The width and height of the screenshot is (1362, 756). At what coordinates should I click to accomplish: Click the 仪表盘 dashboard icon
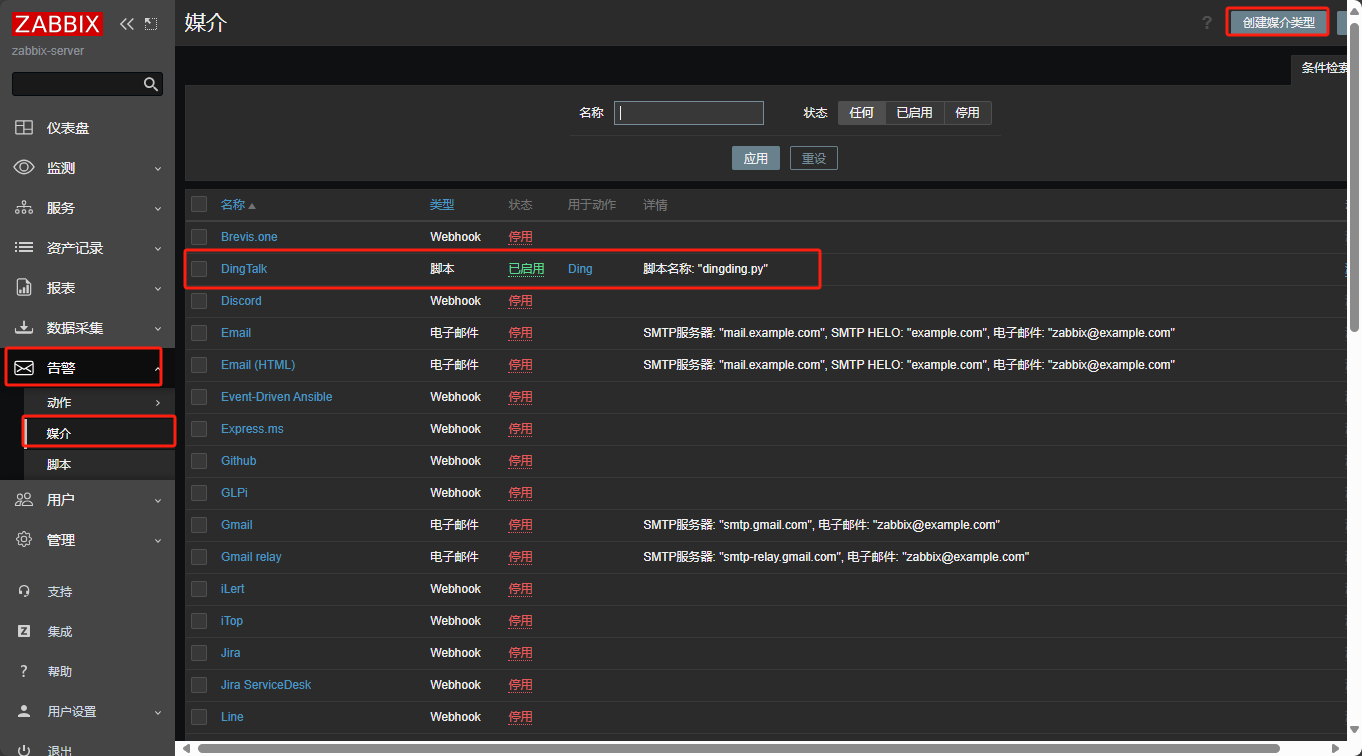(24, 128)
